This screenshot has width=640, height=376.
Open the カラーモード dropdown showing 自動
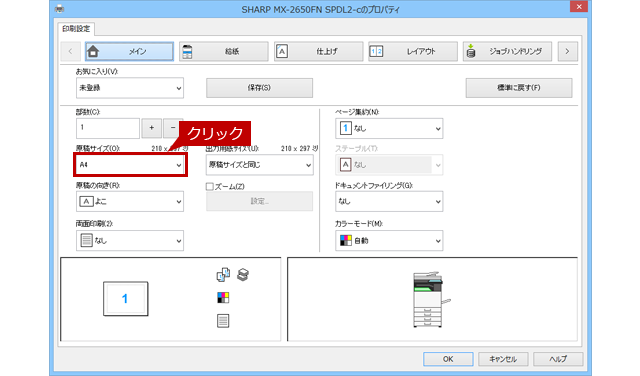(x=389, y=241)
